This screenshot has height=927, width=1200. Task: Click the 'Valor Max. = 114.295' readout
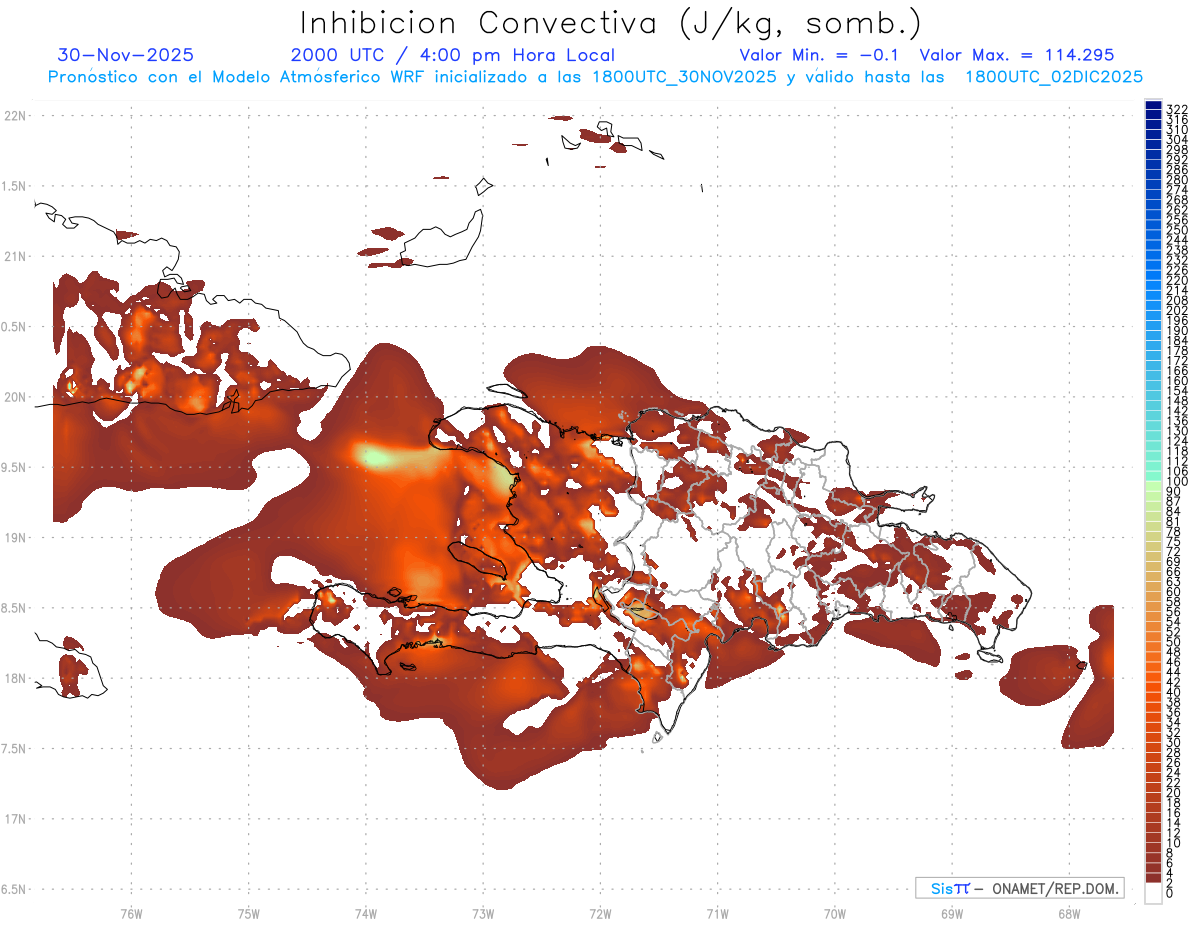pyautogui.click(x=1016, y=55)
